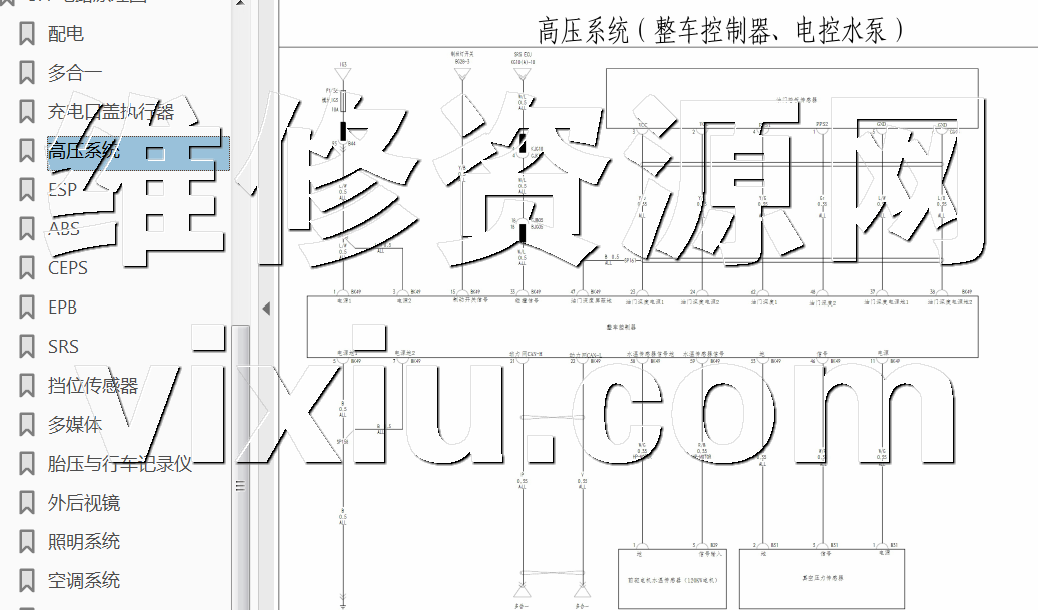Collapse the bookmarks panel with the arrow
The image size is (1038, 610).
(x=266, y=307)
